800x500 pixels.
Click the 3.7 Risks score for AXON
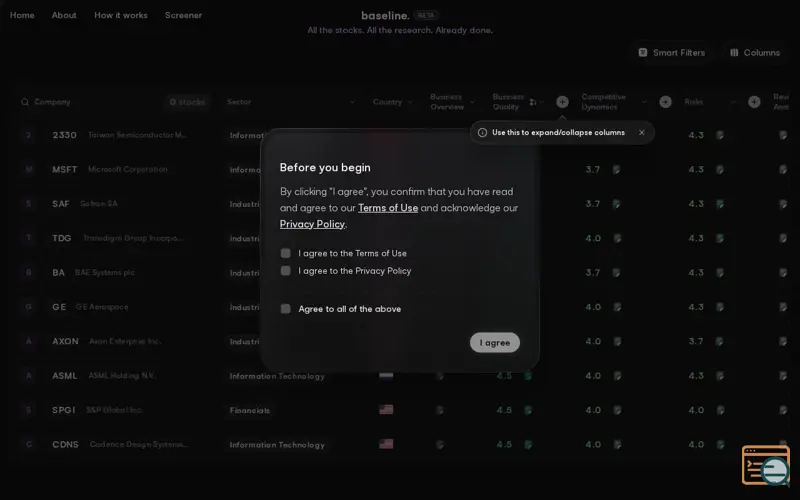click(x=696, y=341)
